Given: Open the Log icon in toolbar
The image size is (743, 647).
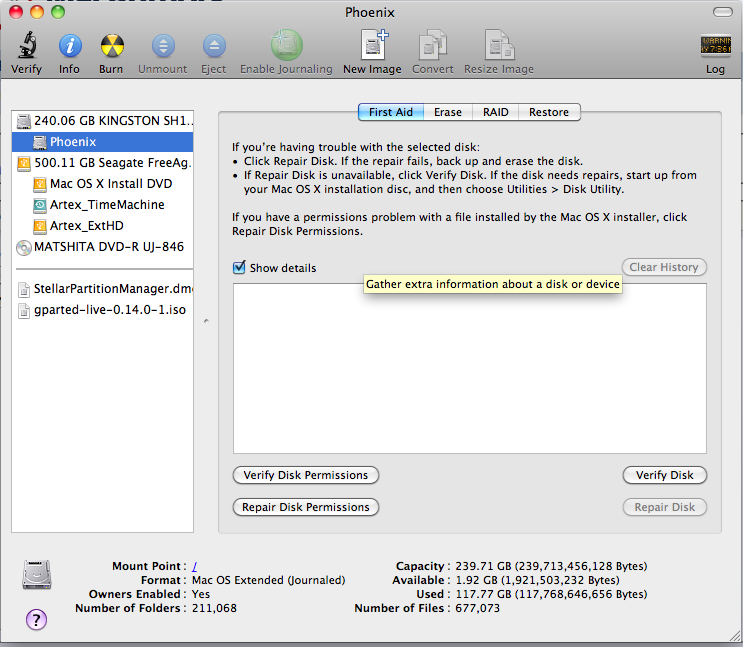Looking at the screenshot, I should tap(716, 46).
